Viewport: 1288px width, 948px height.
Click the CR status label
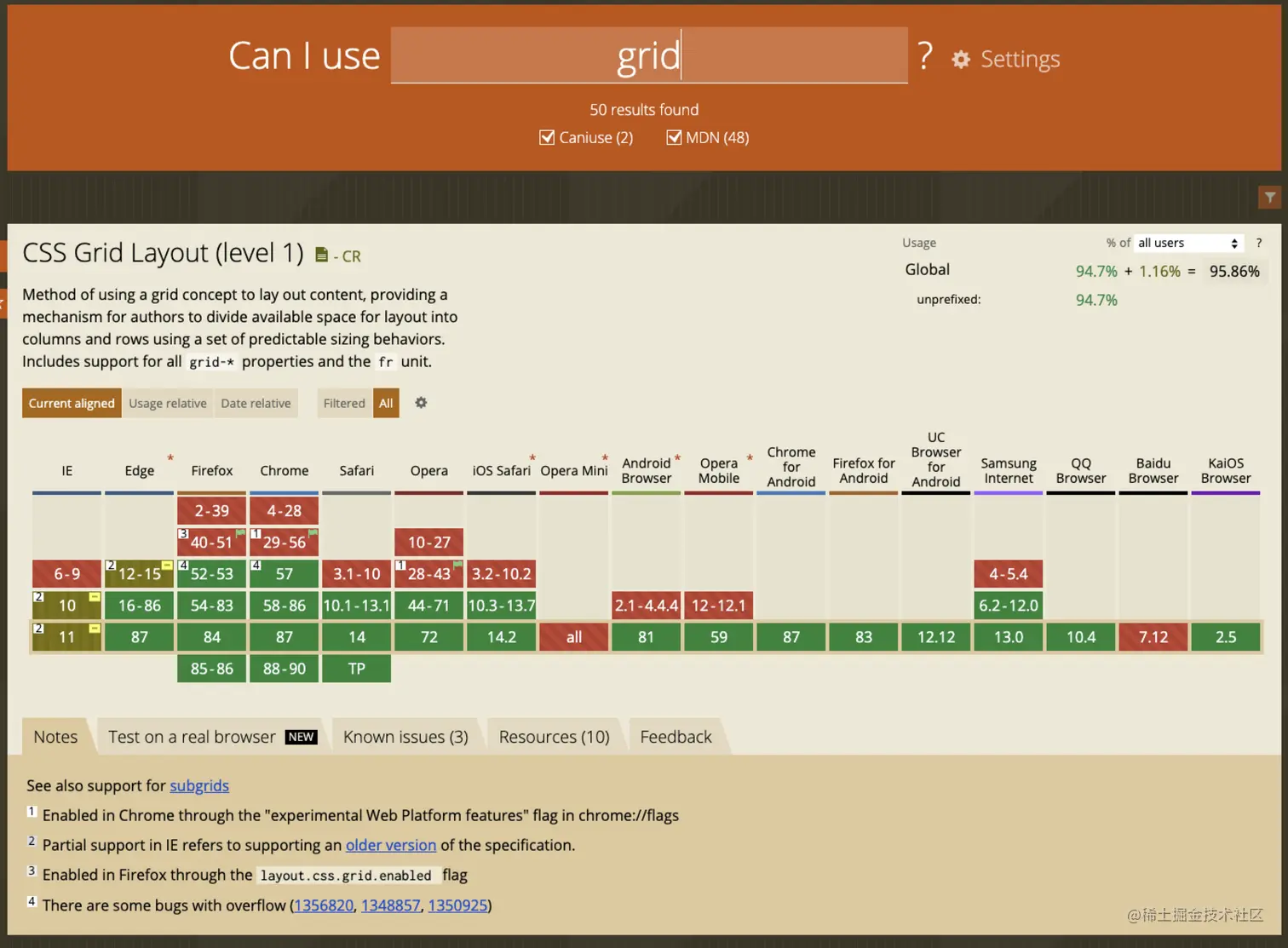coord(351,256)
